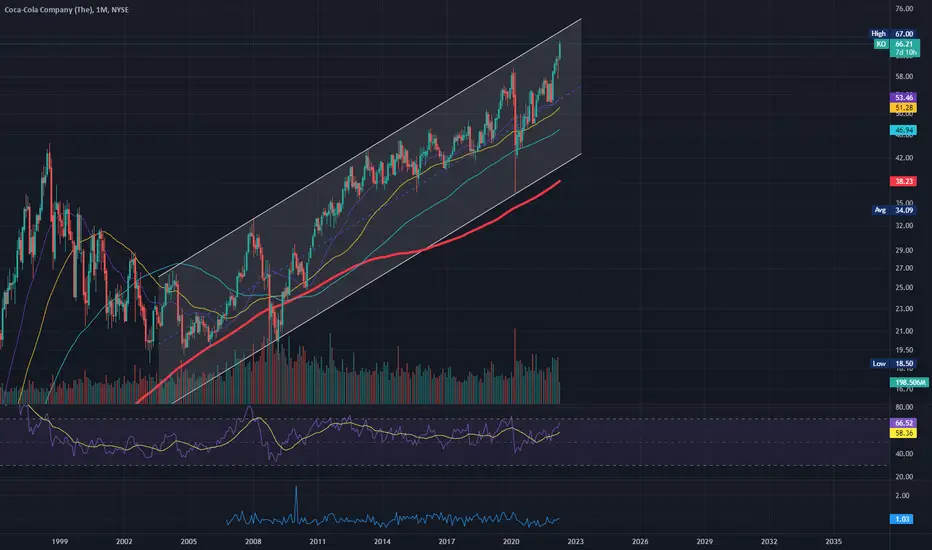
Task: Click the 25.00 price axis value
Action: (904, 288)
